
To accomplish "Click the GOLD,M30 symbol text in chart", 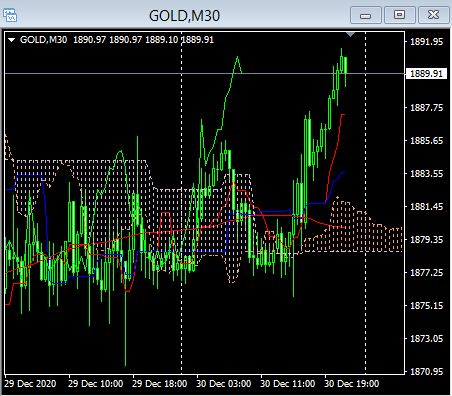I will tap(43, 40).
